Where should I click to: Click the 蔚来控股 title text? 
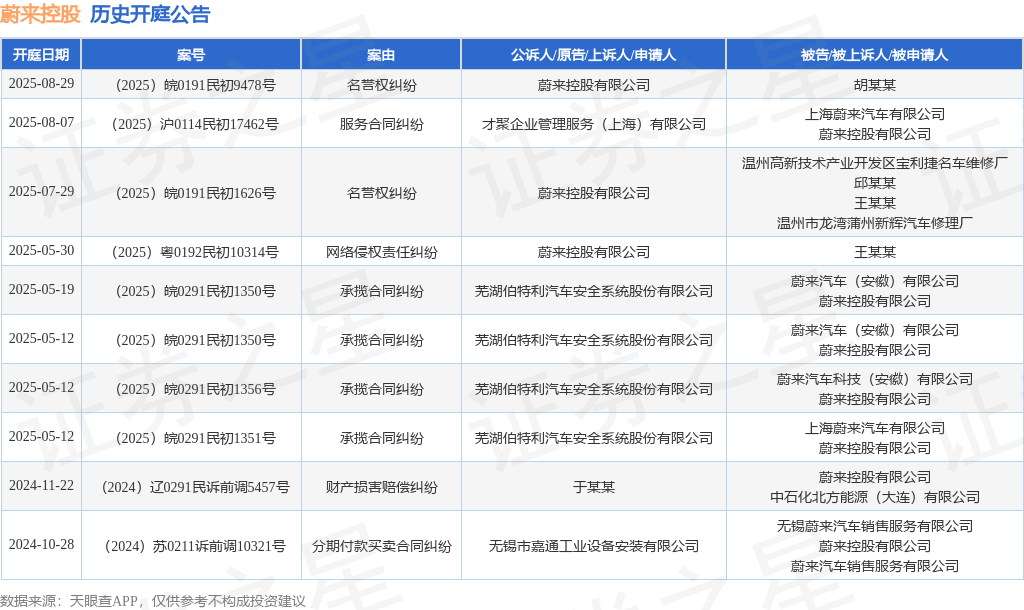pyautogui.click(x=40, y=14)
